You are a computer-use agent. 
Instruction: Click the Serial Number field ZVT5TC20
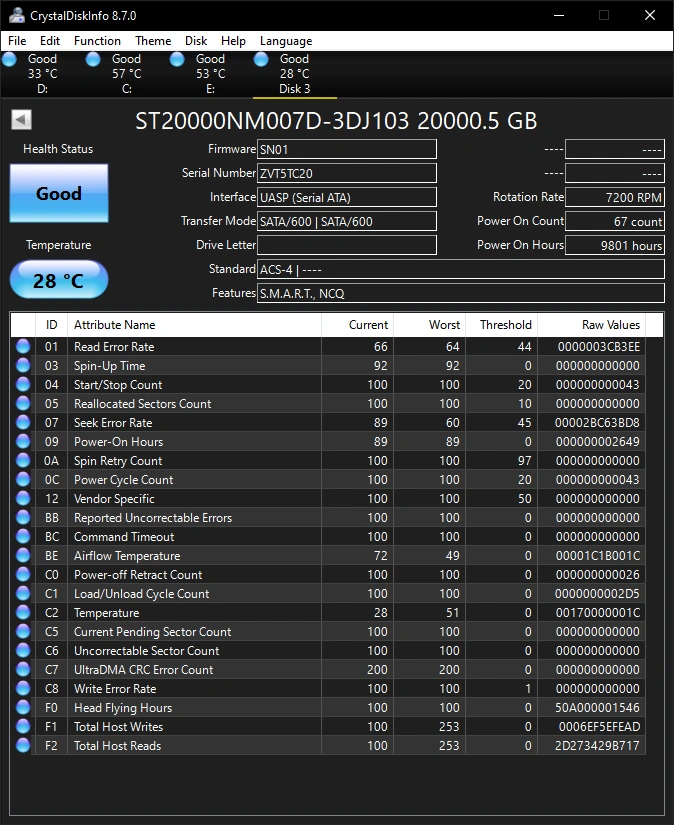tap(347, 173)
